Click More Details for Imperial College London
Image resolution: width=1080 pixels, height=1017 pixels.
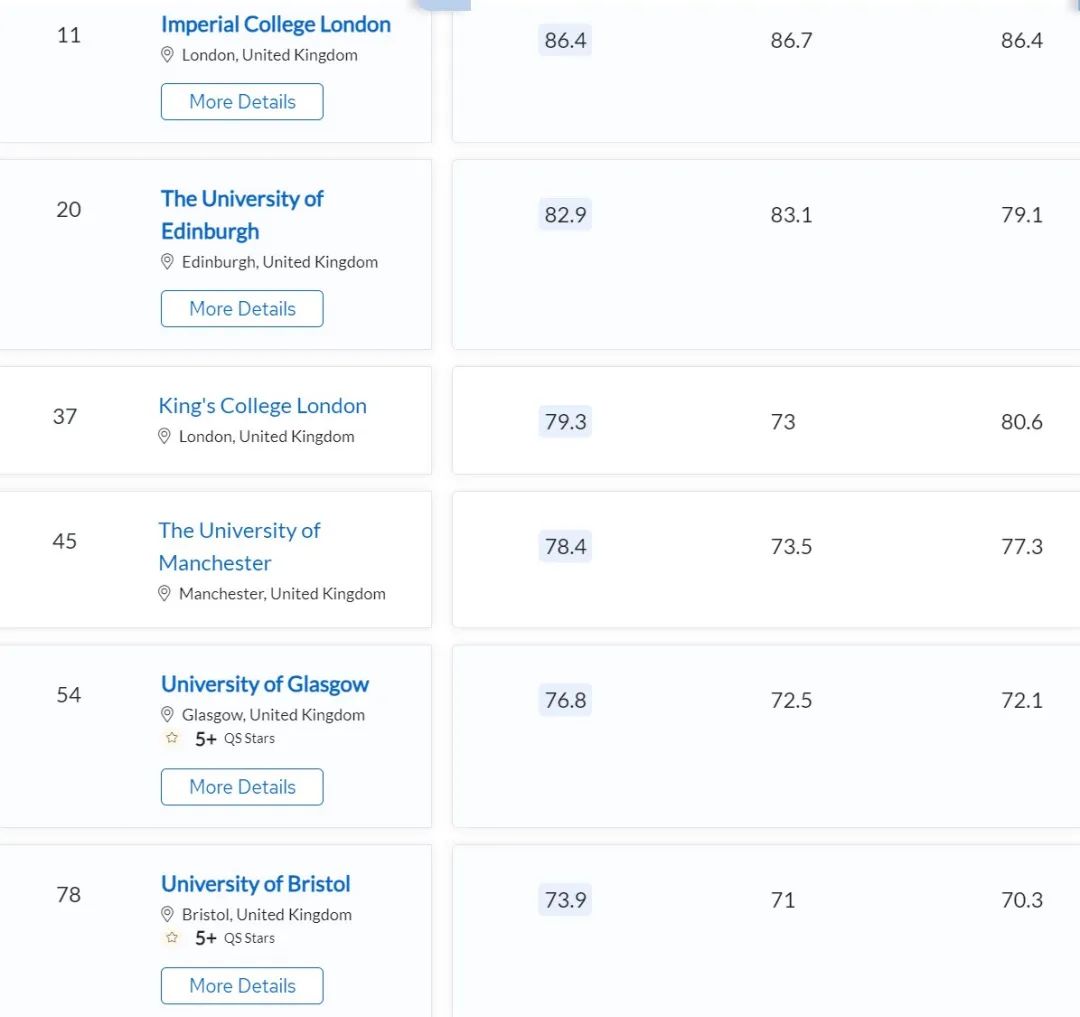click(x=242, y=102)
